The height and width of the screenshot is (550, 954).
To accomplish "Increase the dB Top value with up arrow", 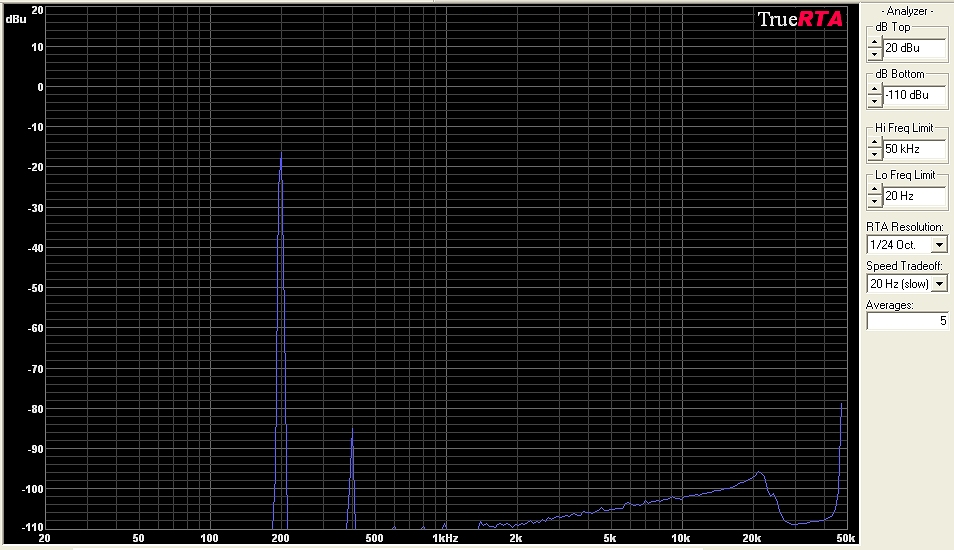I will pos(874,43).
